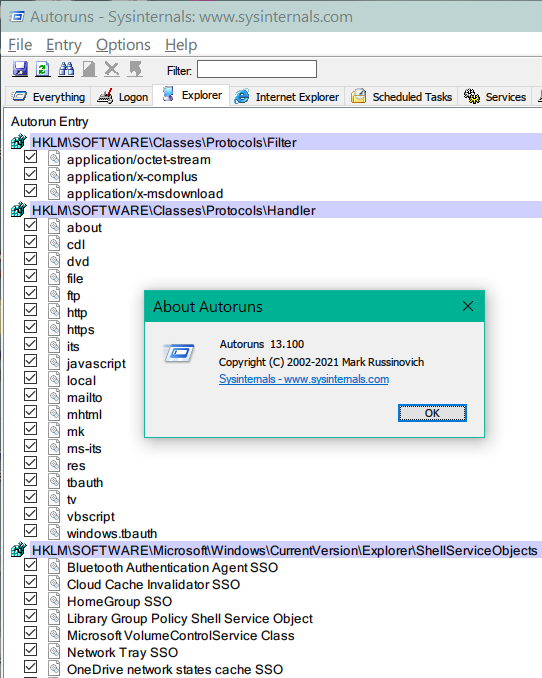
Task: Switch to the Everything tab
Action: (x=48, y=96)
